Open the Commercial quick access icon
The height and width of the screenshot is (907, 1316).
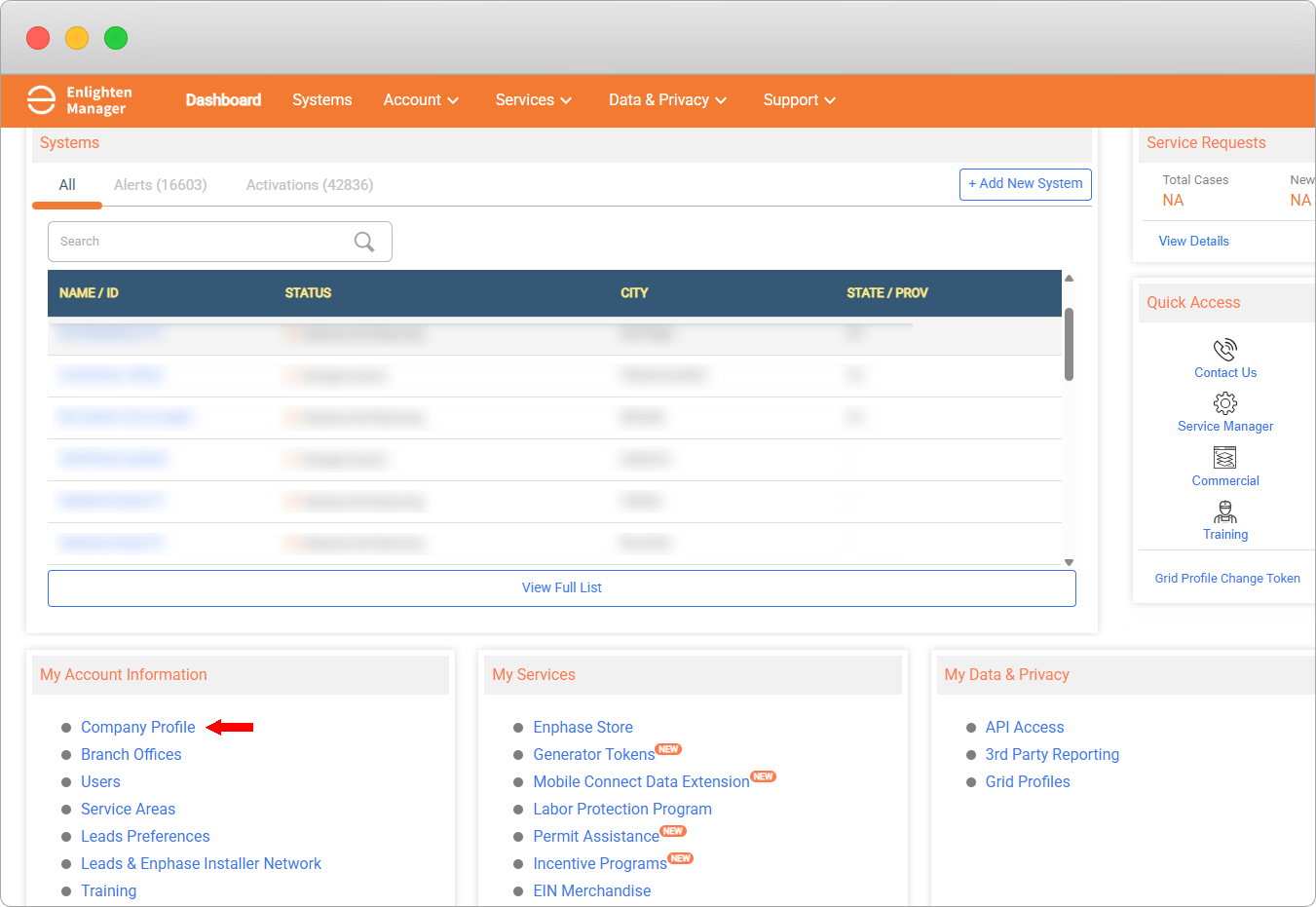pos(1225,457)
